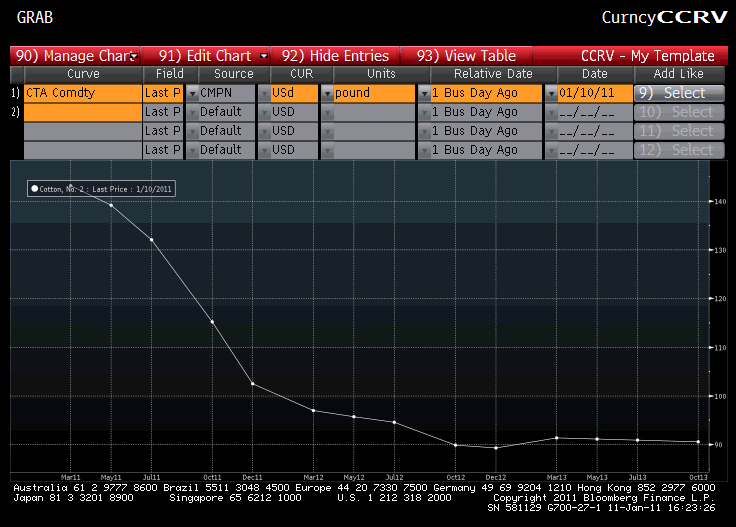The image size is (736, 527).
Task: Click the Dec11 data point on curve
Action: pos(253,384)
